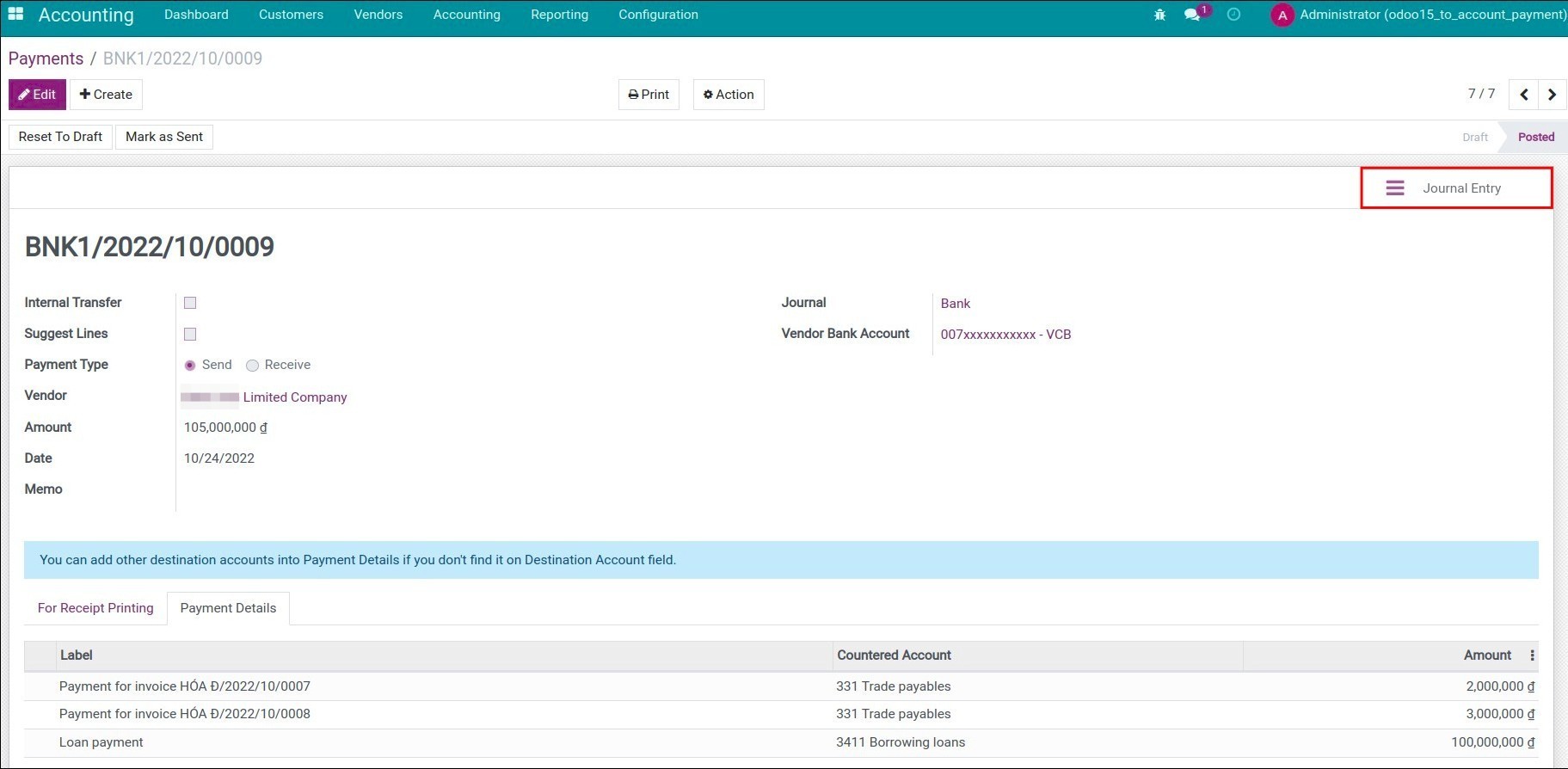Viewport: 1568px width, 769px height.
Task: Toggle the Suggest Lines checkbox
Action: tap(190, 334)
